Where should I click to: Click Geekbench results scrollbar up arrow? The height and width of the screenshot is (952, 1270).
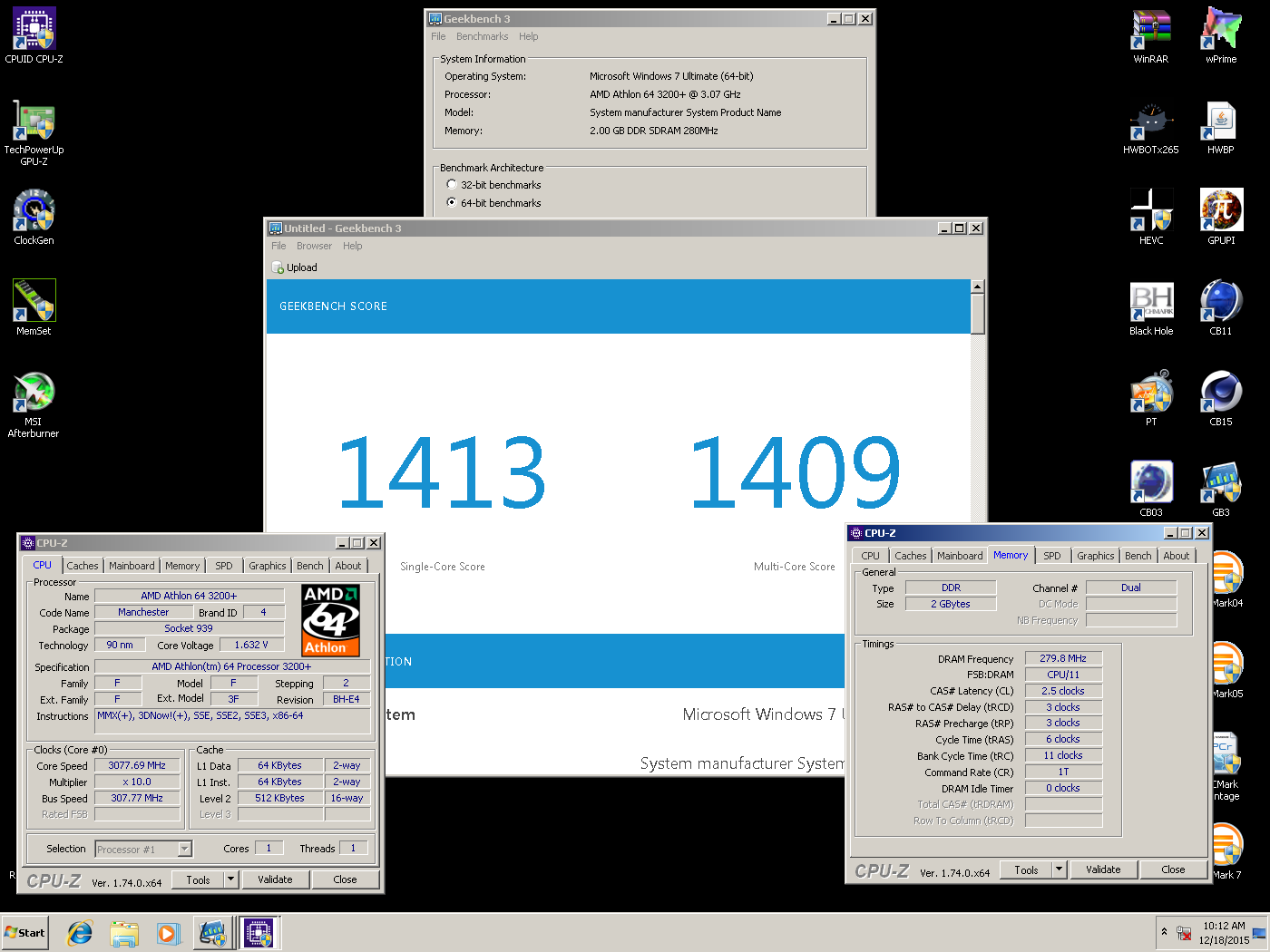pyautogui.click(x=977, y=287)
